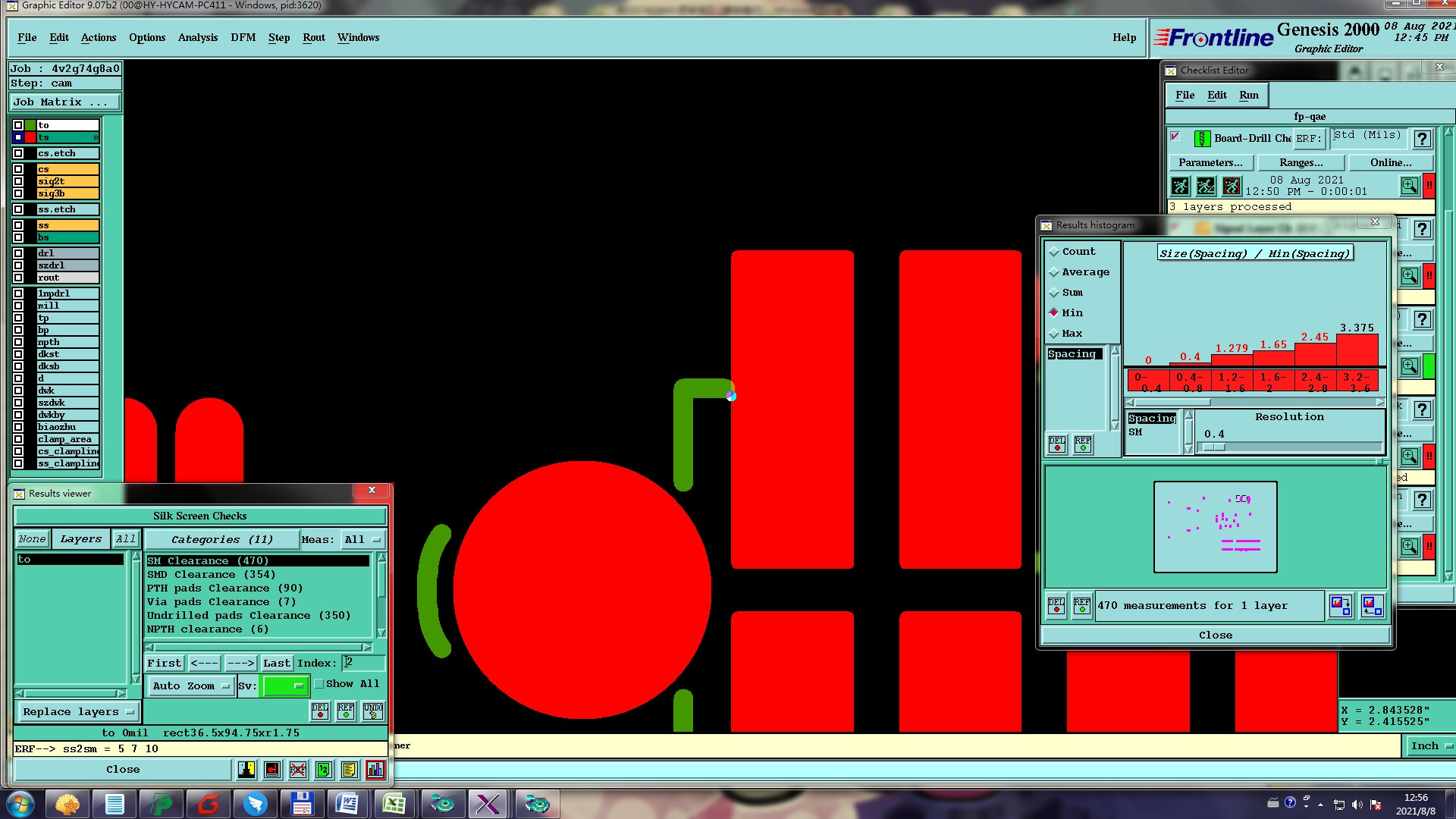Click the yellow report notes icon

pos(349,770)
